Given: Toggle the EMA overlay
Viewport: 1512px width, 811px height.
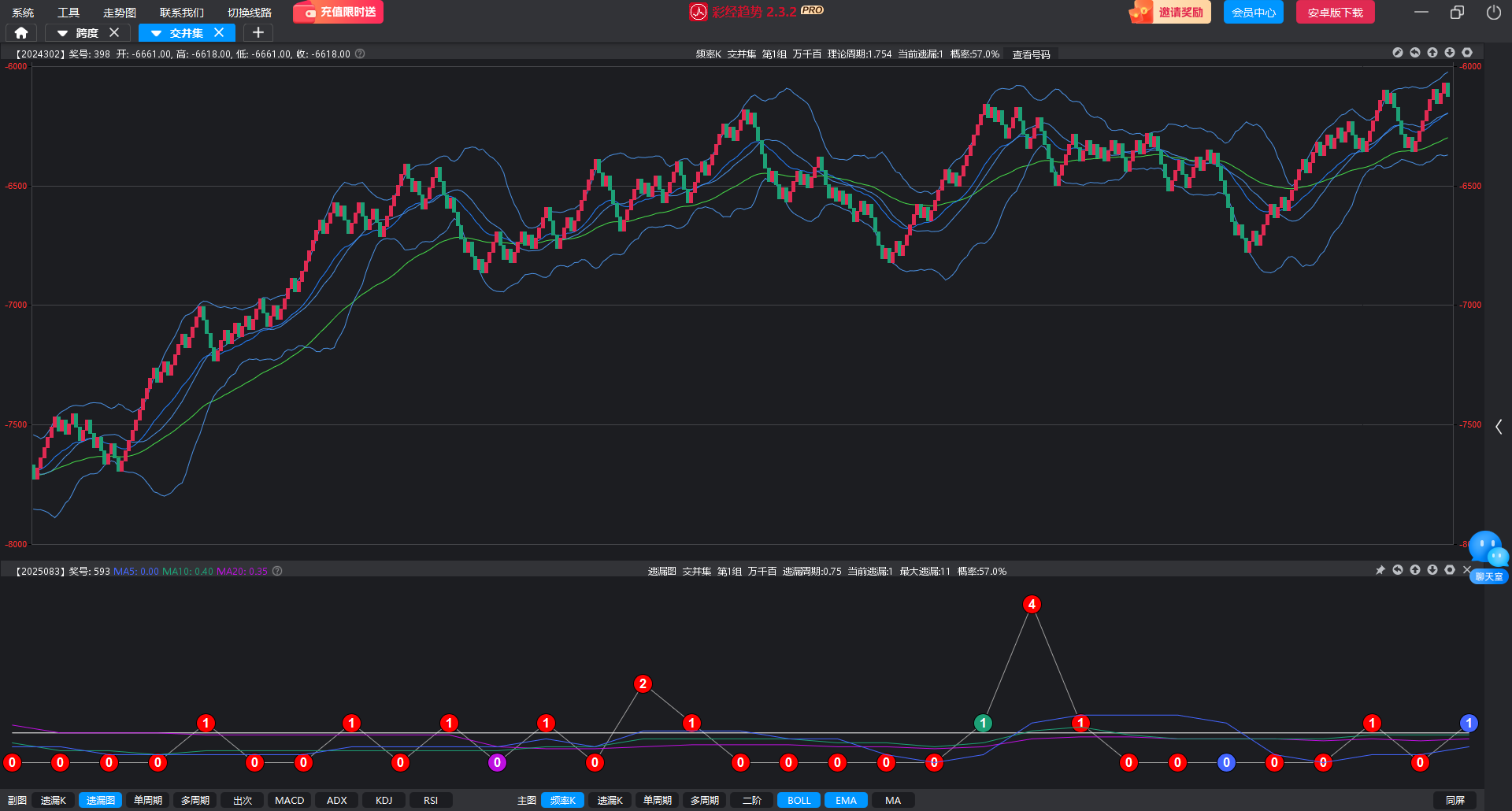Looking at the screenshot, I should click(x=847, y=800).
